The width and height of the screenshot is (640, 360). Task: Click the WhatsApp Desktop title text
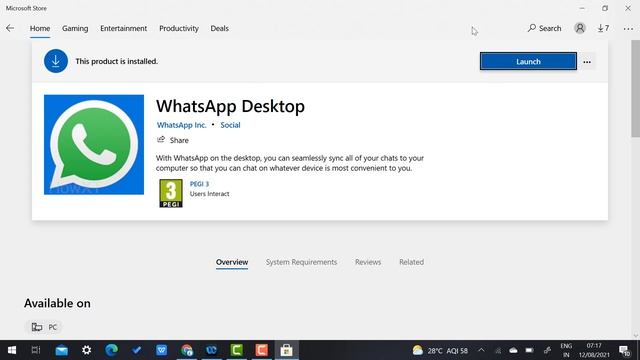click(230, 106)
